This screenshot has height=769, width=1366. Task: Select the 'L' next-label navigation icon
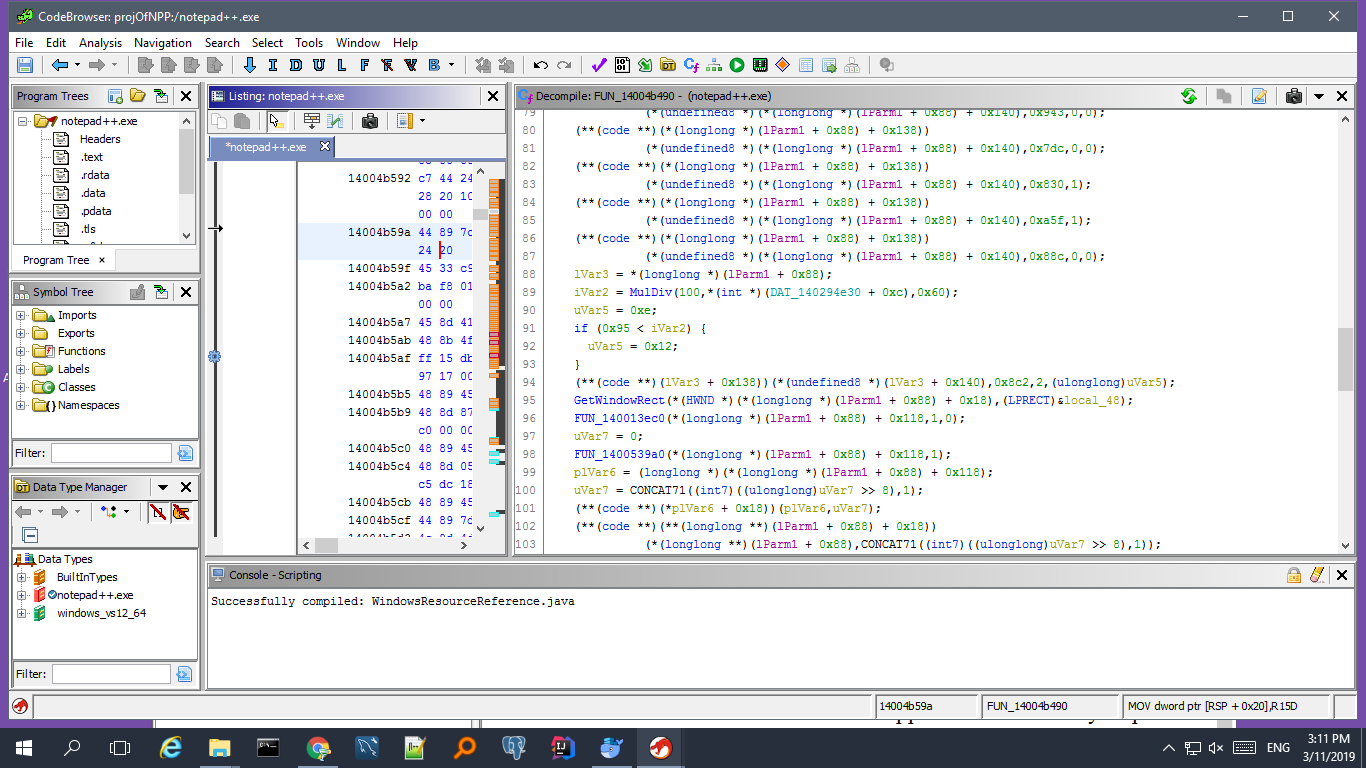tap(341, 65)
